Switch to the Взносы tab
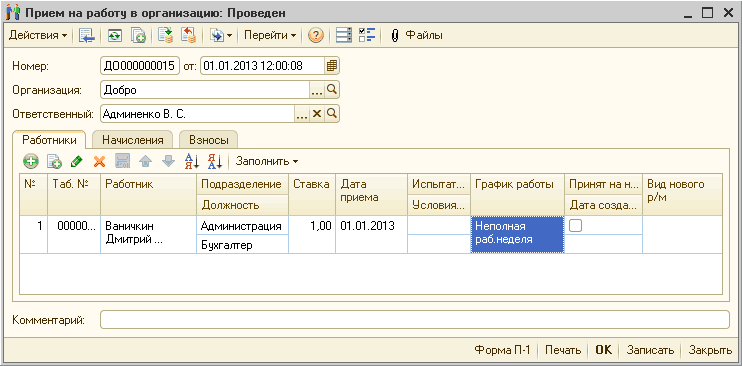Screen dimensions: 742x366 209,140
